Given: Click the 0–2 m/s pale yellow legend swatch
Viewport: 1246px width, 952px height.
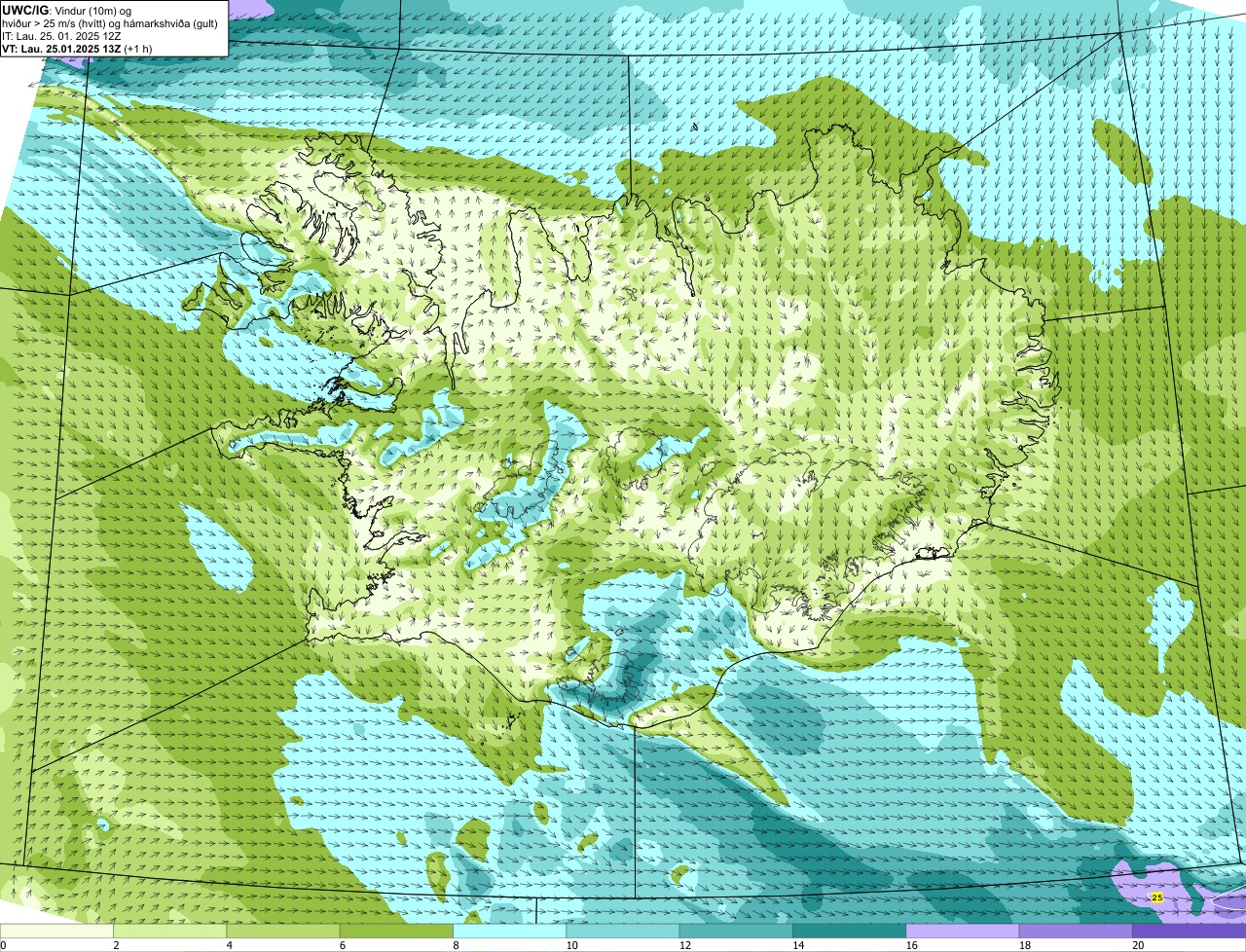Looking at the screenshot, I should [x=56, y=932].
